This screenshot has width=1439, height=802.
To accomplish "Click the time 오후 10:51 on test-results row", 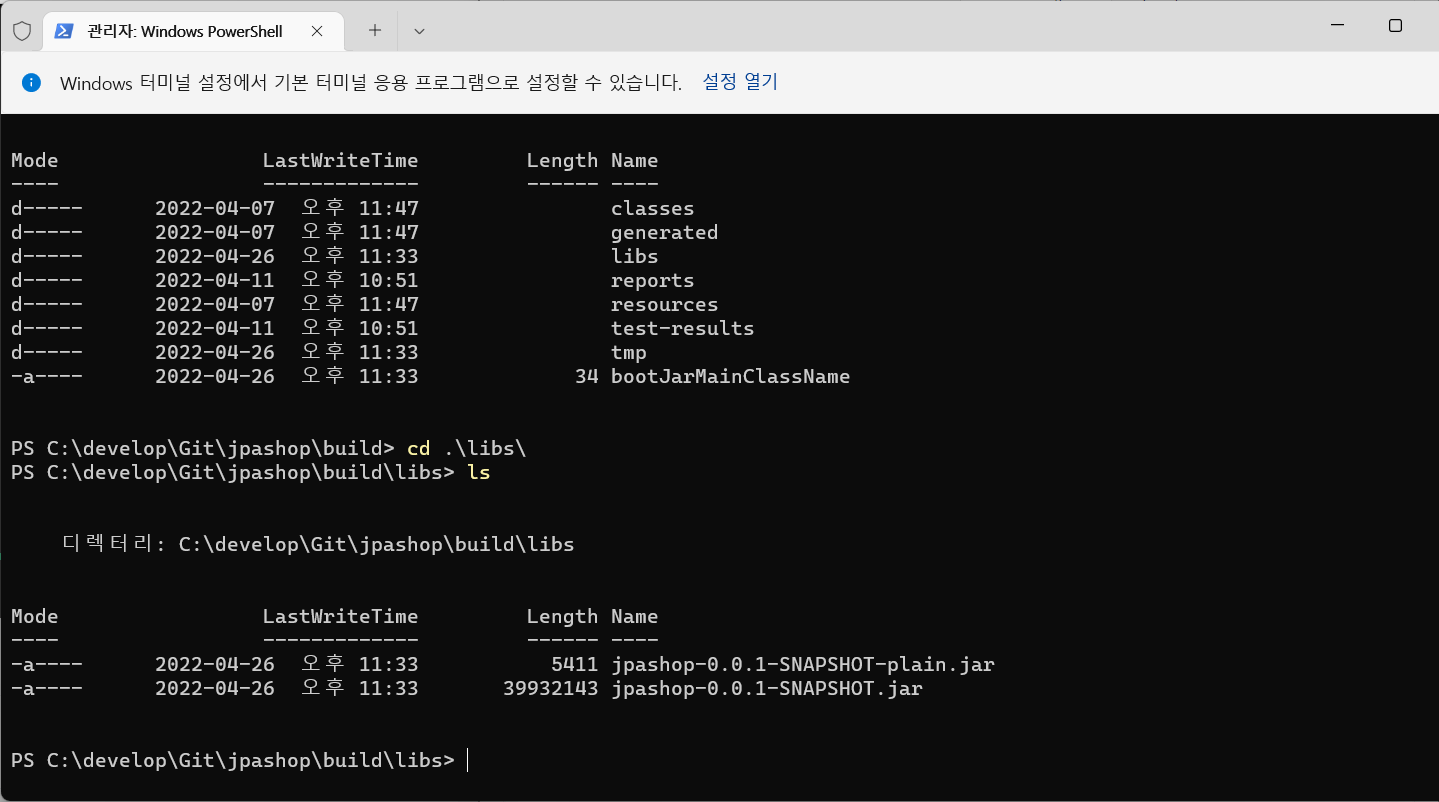I will pyautogui.click(x=360, y=328).
